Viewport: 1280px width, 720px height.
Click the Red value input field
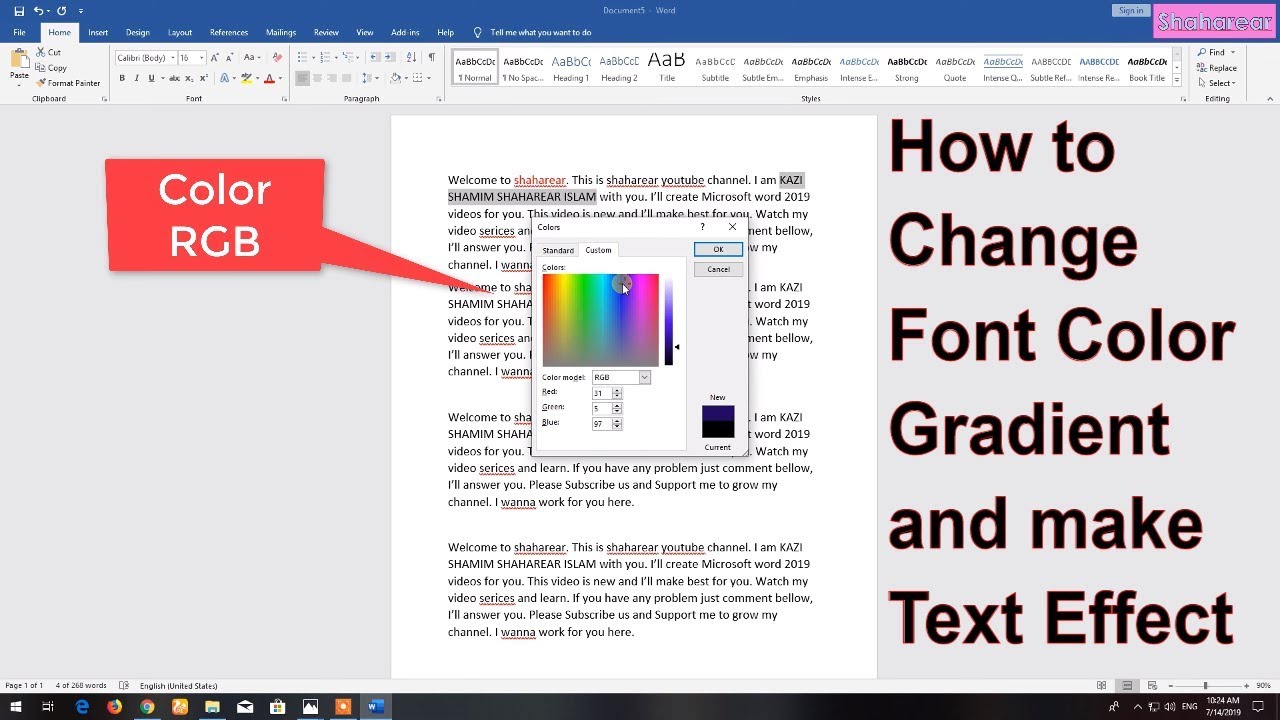click(601, 393)
